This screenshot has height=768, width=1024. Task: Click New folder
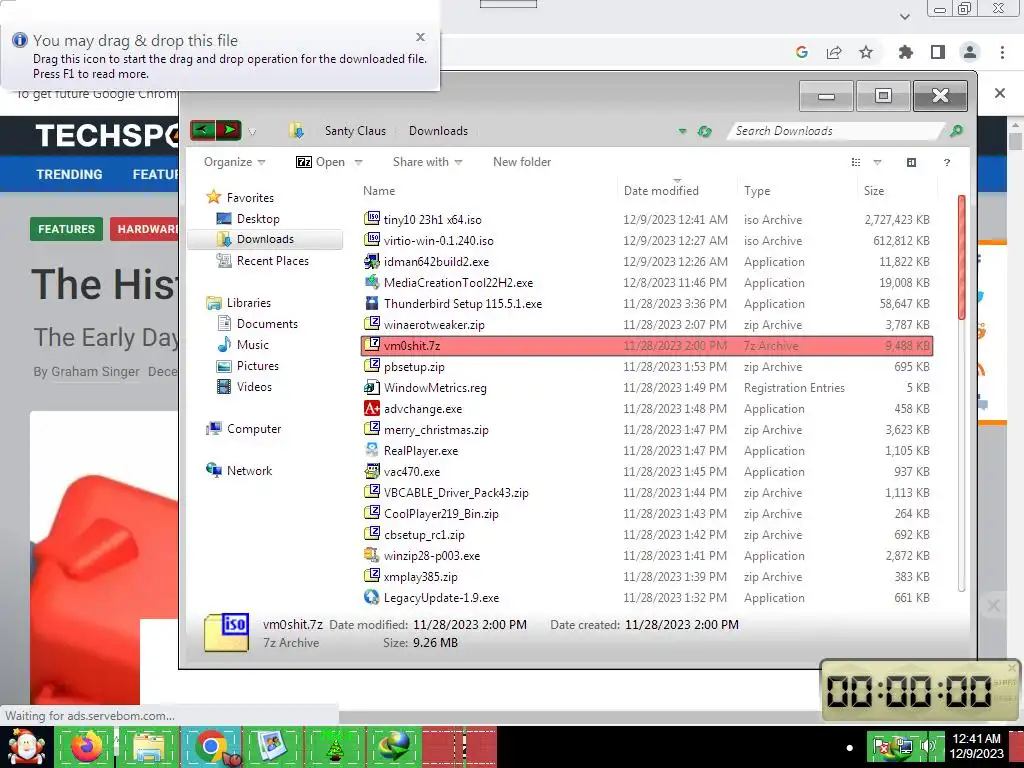tap(522, 162)
